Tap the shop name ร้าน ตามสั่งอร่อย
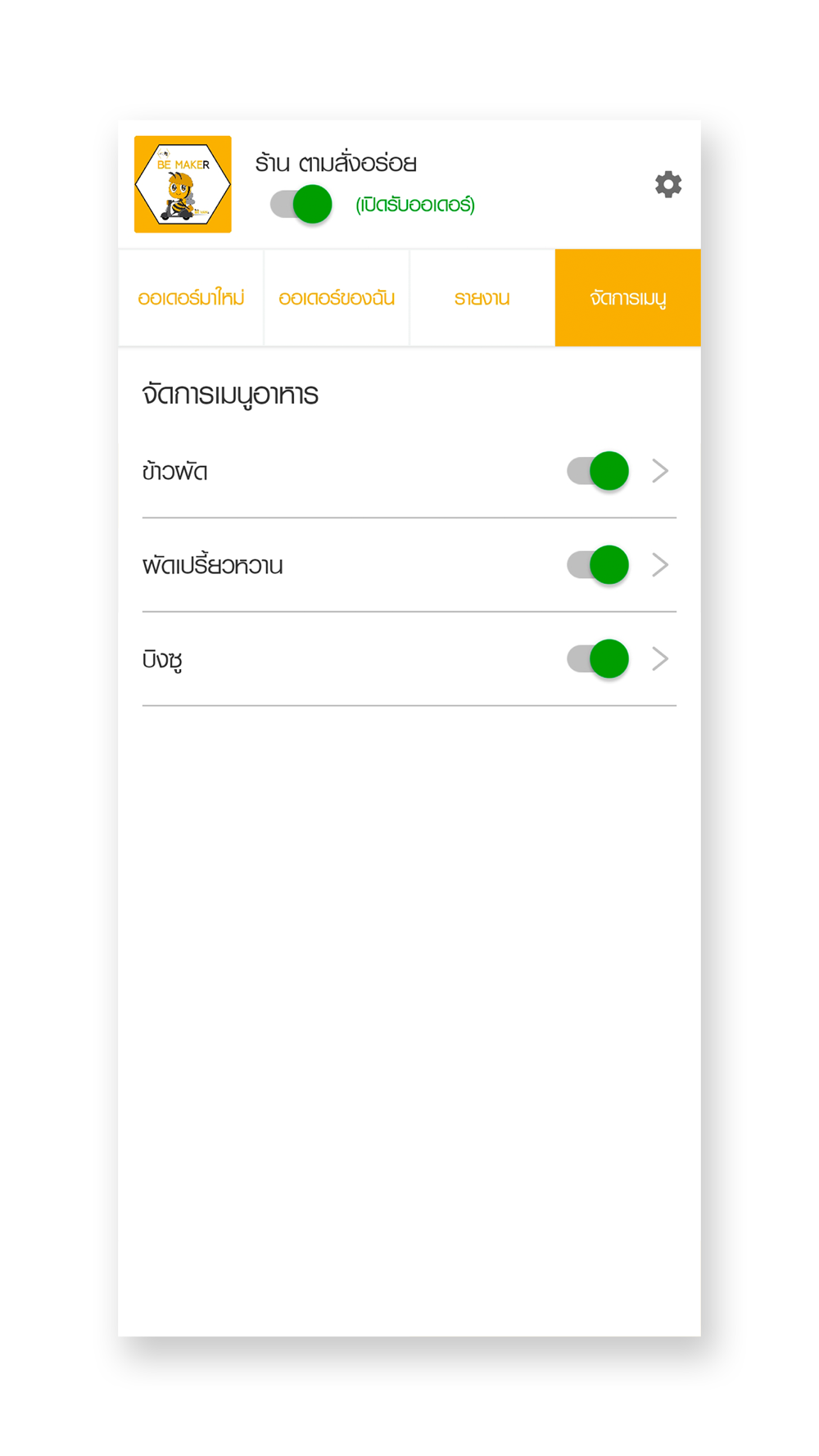Viewport: 819px width, 1456px height. (336, 162)
